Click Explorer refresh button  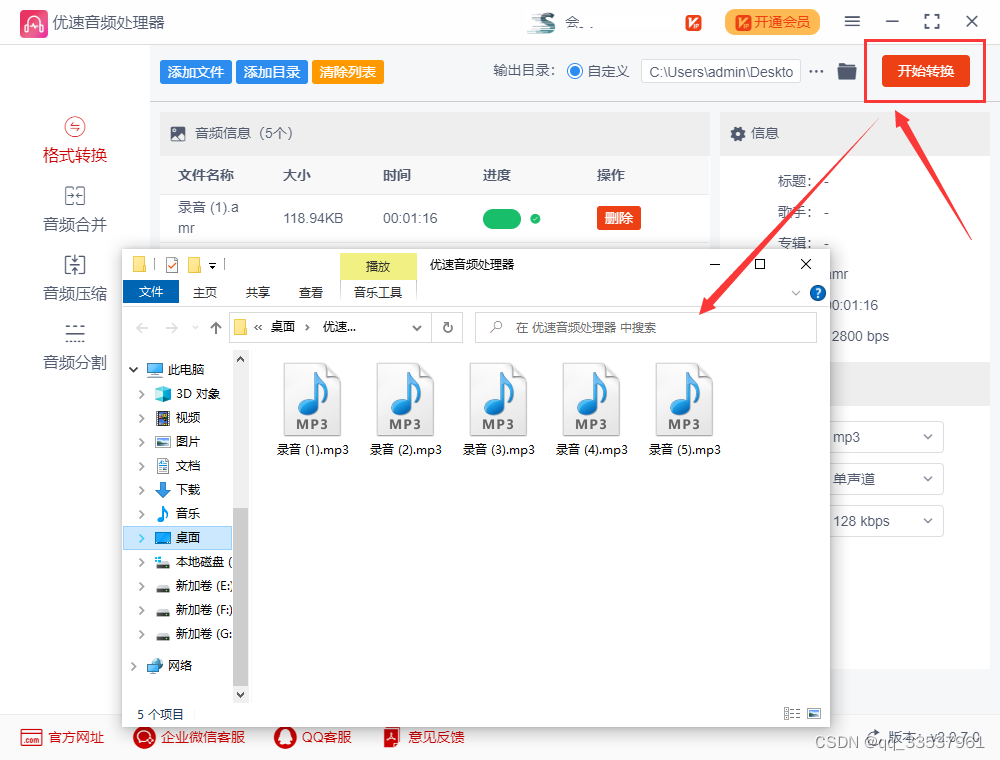(448, 328)
